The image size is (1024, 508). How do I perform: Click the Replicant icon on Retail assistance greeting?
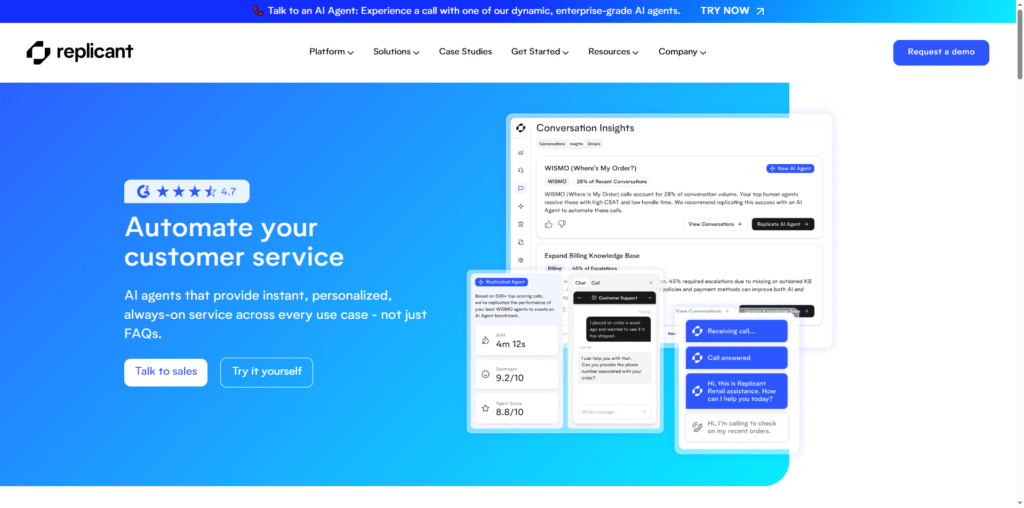(697, 391)
